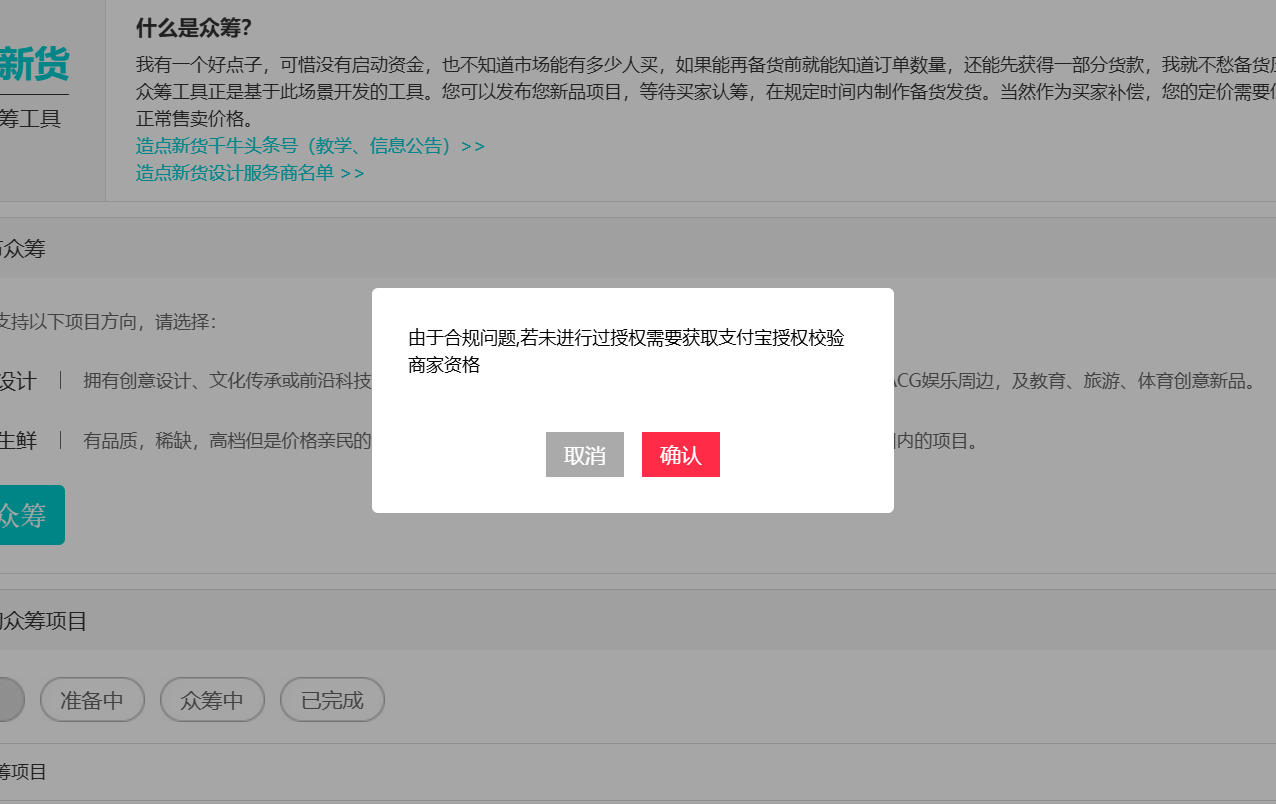Click the >> arrow after 千牛头条号 link
The image size is (1276, 804).
pos(472,146)
